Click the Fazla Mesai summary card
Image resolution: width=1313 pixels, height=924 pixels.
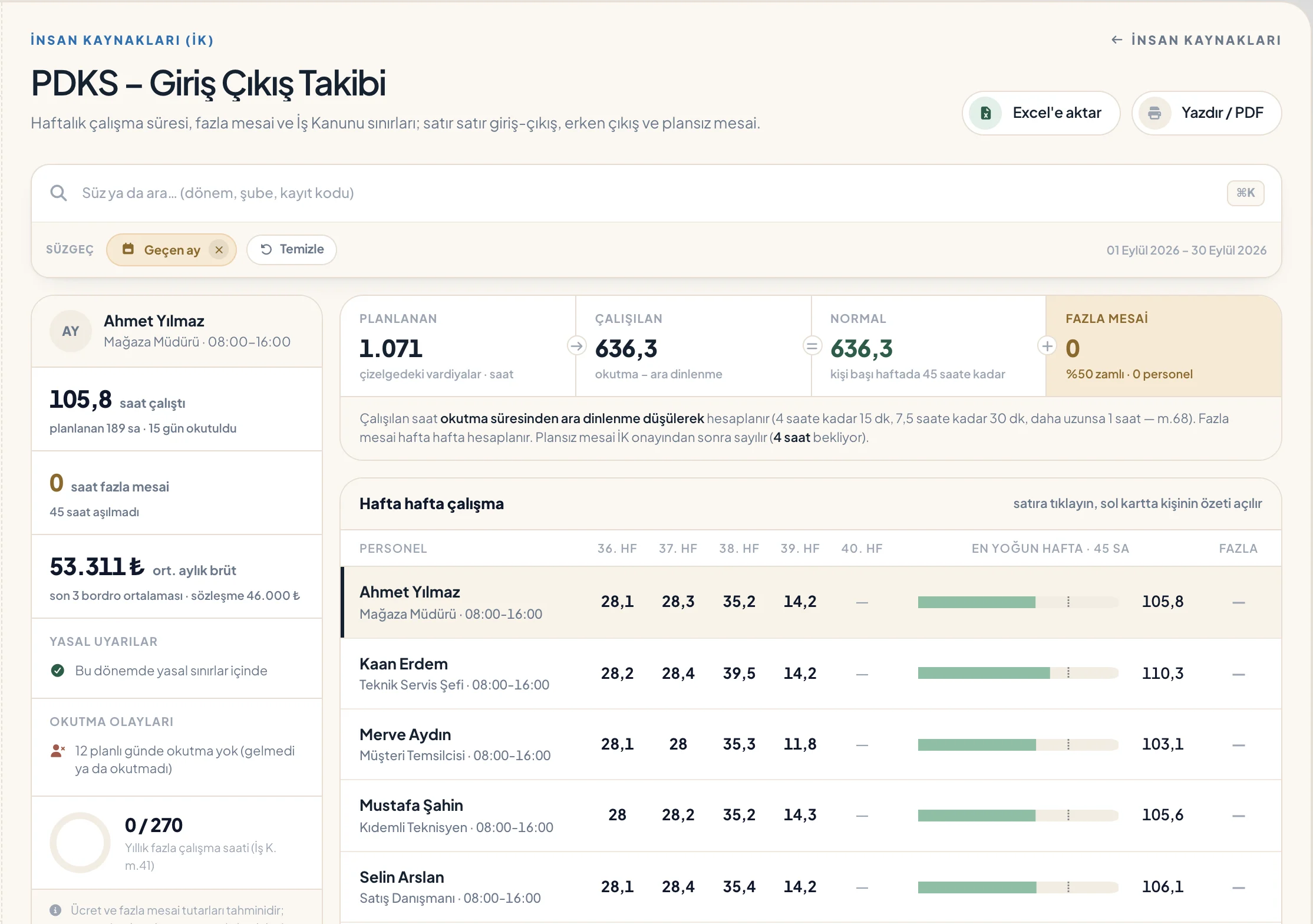pos(1163,346)
